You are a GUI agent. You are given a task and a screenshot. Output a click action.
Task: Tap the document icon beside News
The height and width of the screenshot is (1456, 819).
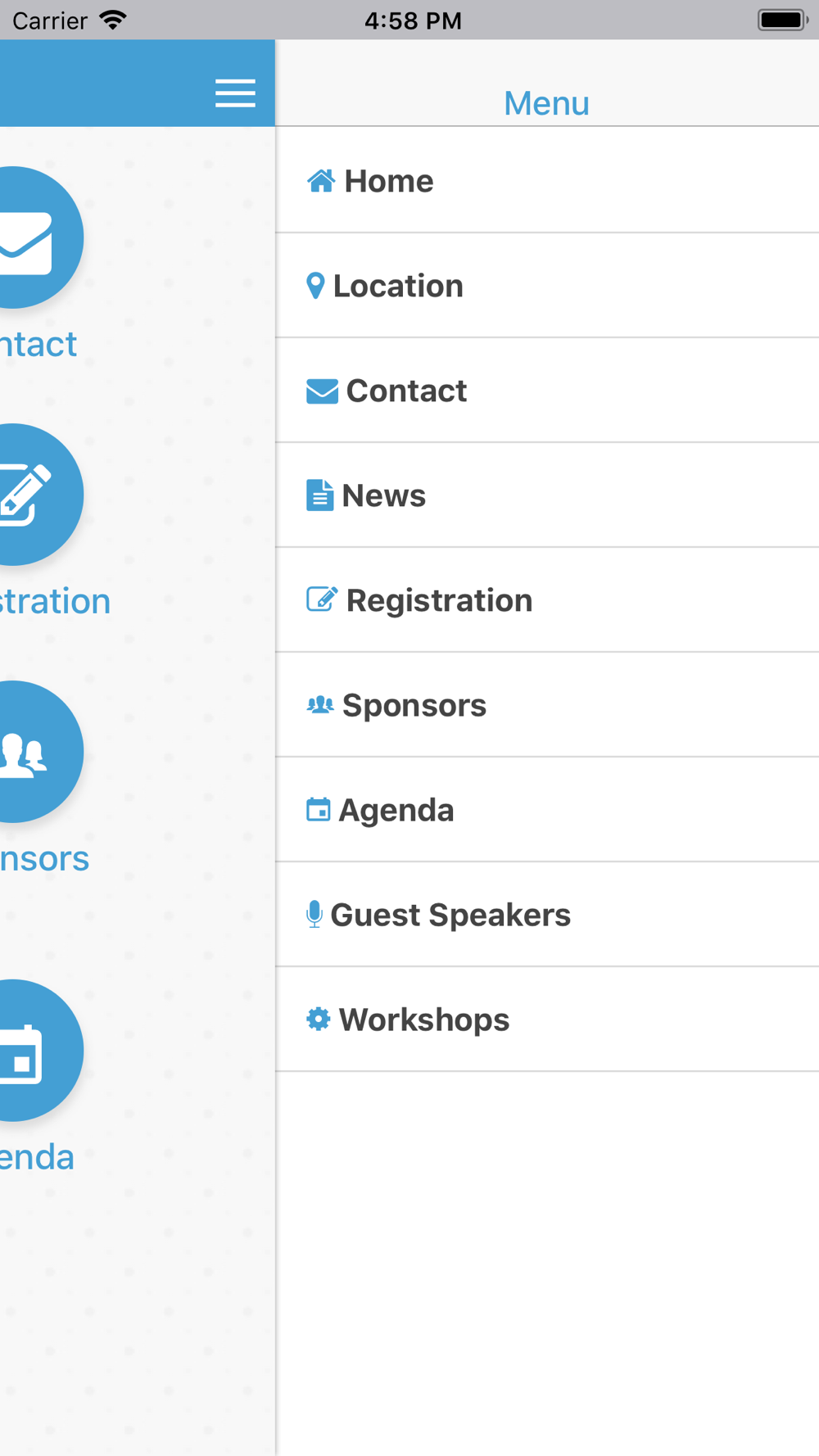point(319,495)
